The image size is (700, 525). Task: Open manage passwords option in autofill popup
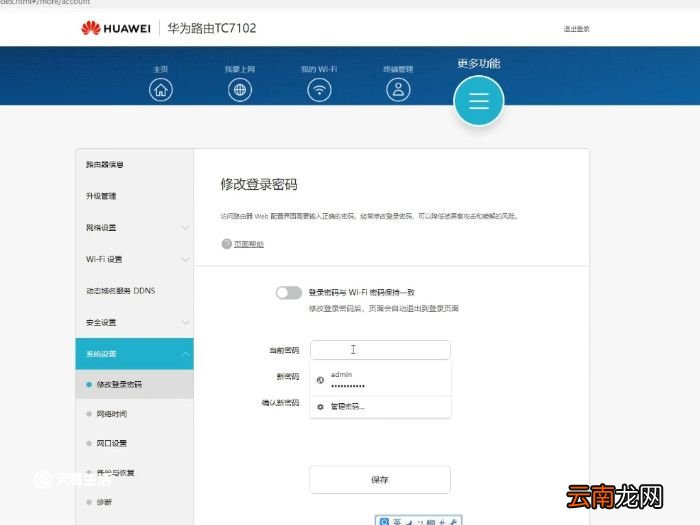(x=380, y=407)
